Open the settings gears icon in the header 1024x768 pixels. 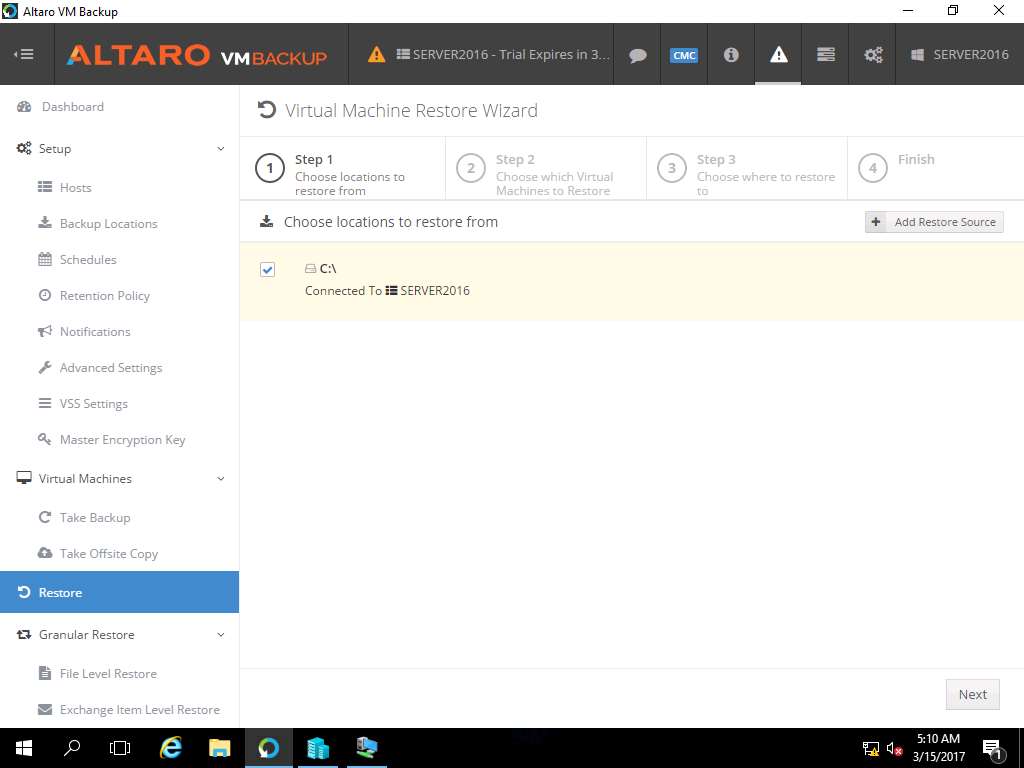point(873,54)
